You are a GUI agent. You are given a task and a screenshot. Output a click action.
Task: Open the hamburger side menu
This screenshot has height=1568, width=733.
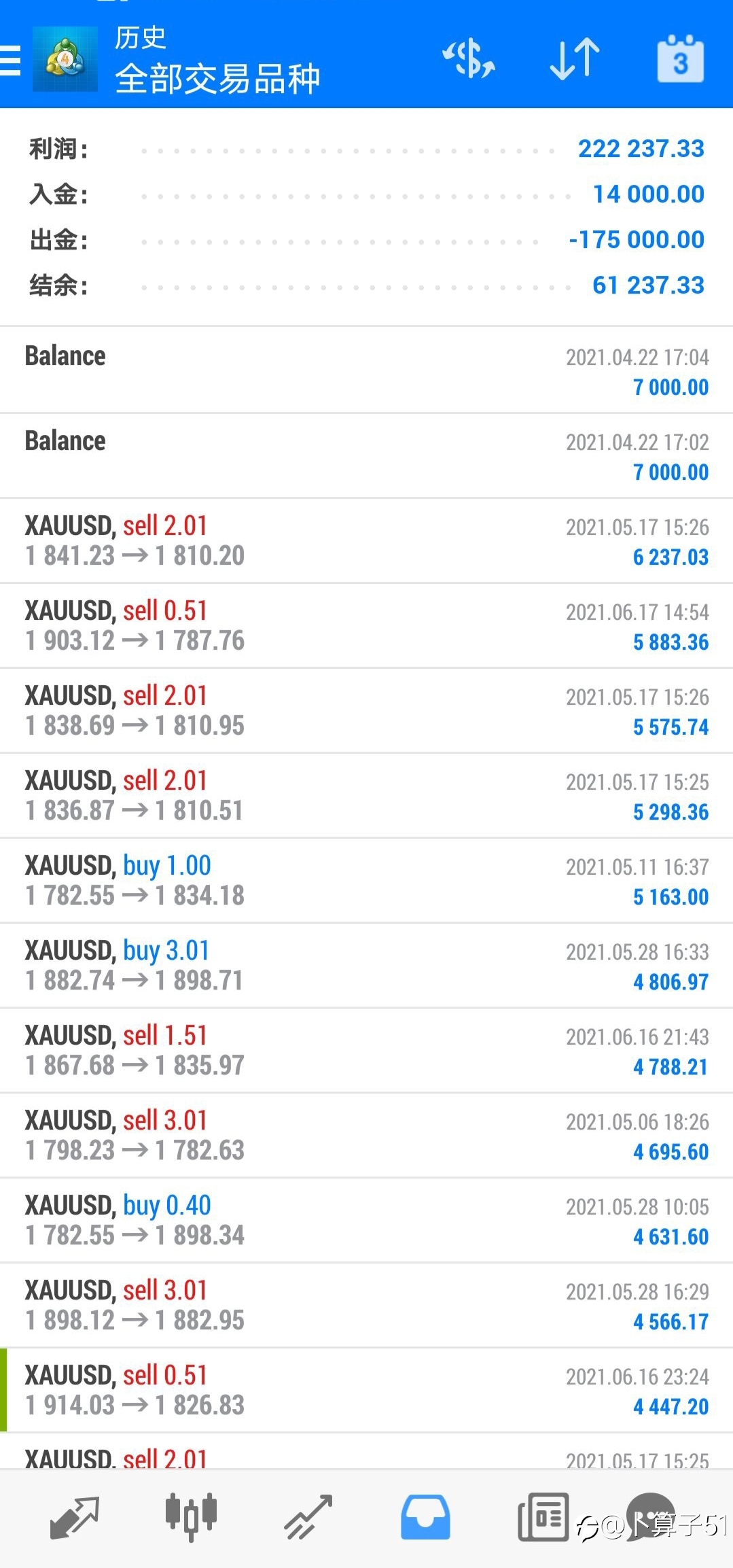[x=10, y=60]
